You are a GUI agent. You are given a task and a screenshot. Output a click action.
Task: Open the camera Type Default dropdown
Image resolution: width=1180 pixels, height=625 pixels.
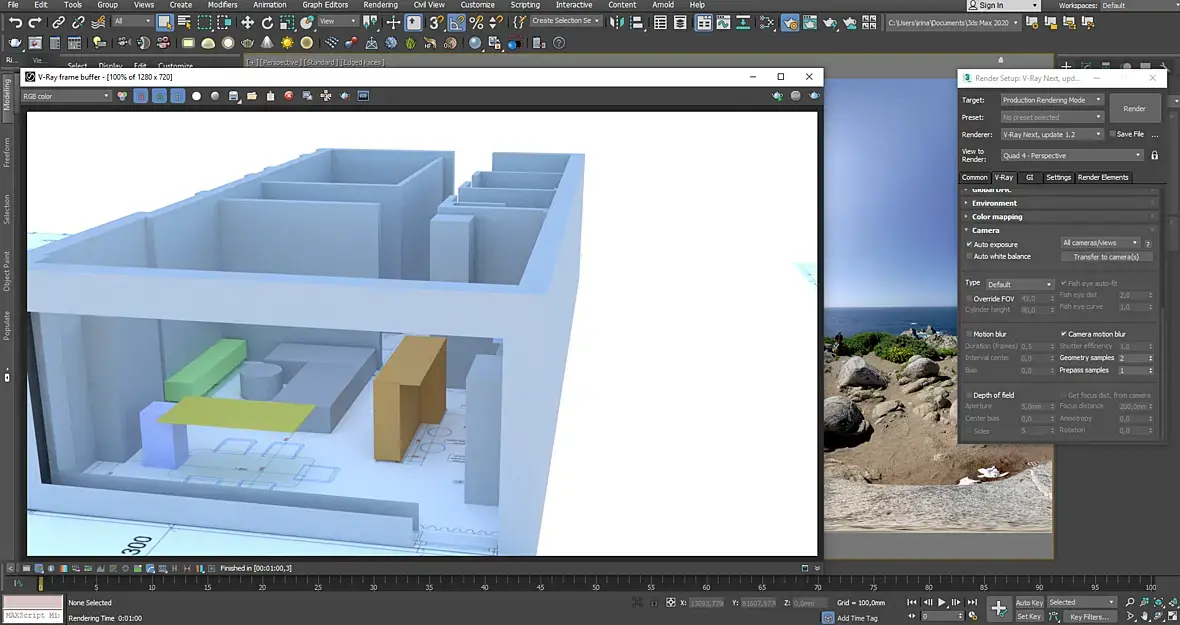(1020, 284)
